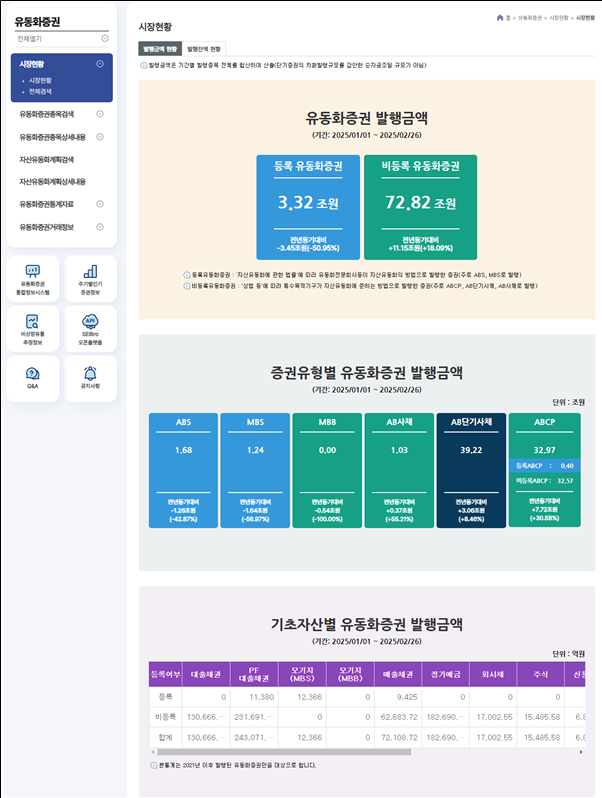Expand the 유동화증권통계자료 menu
The width and height of the screenshot is (602, 798).
[x=100, y=204]
